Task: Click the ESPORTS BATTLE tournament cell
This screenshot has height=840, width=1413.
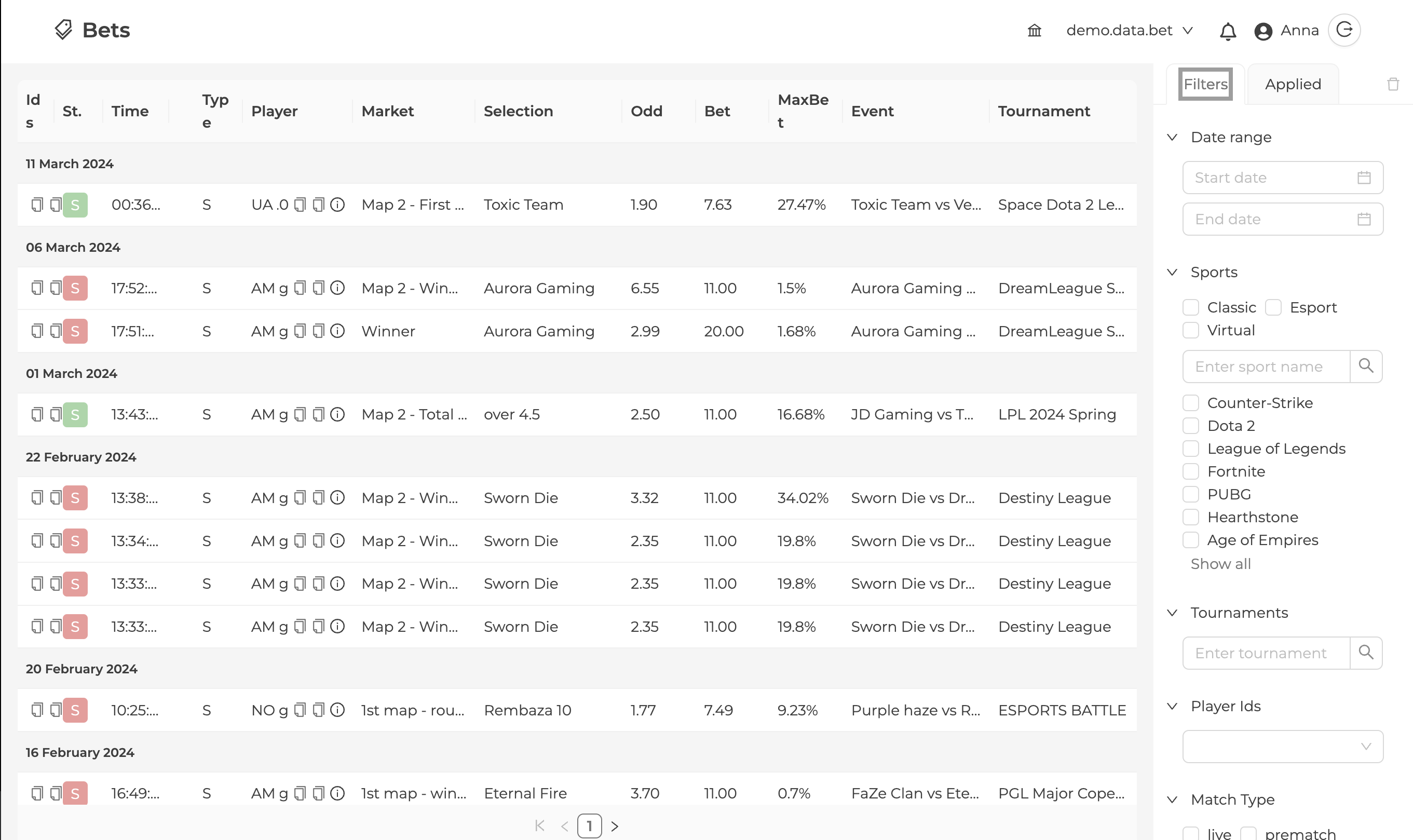Action: click(x=1062, y=710)
